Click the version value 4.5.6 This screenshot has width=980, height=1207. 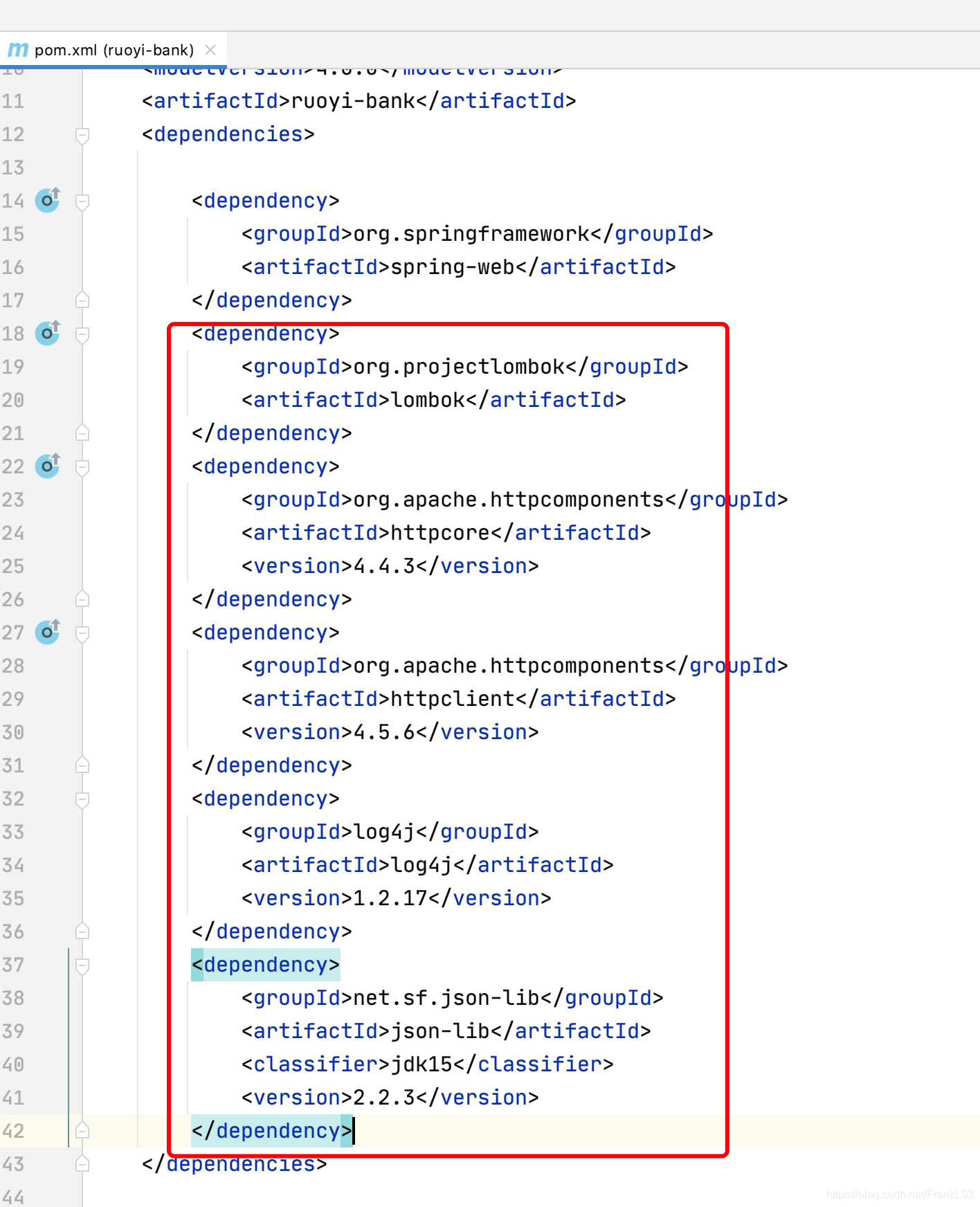click(384, 732)
